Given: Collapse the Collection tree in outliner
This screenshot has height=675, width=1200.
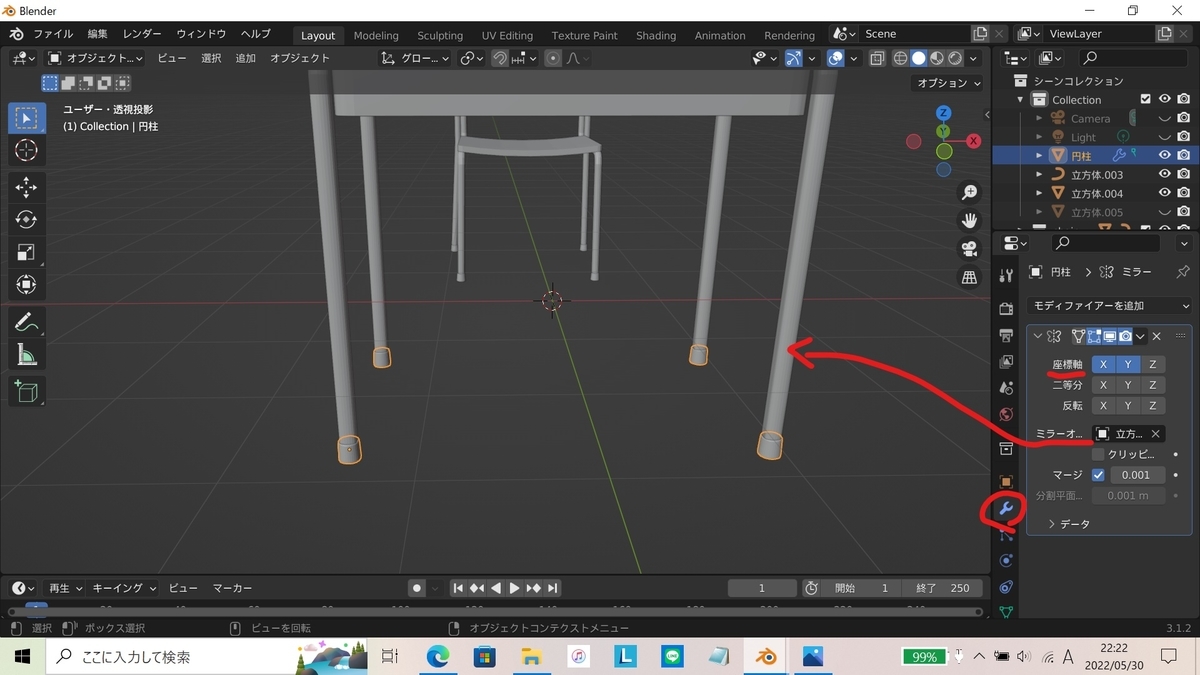Looking at the screenshot, I should [1021, 99].
